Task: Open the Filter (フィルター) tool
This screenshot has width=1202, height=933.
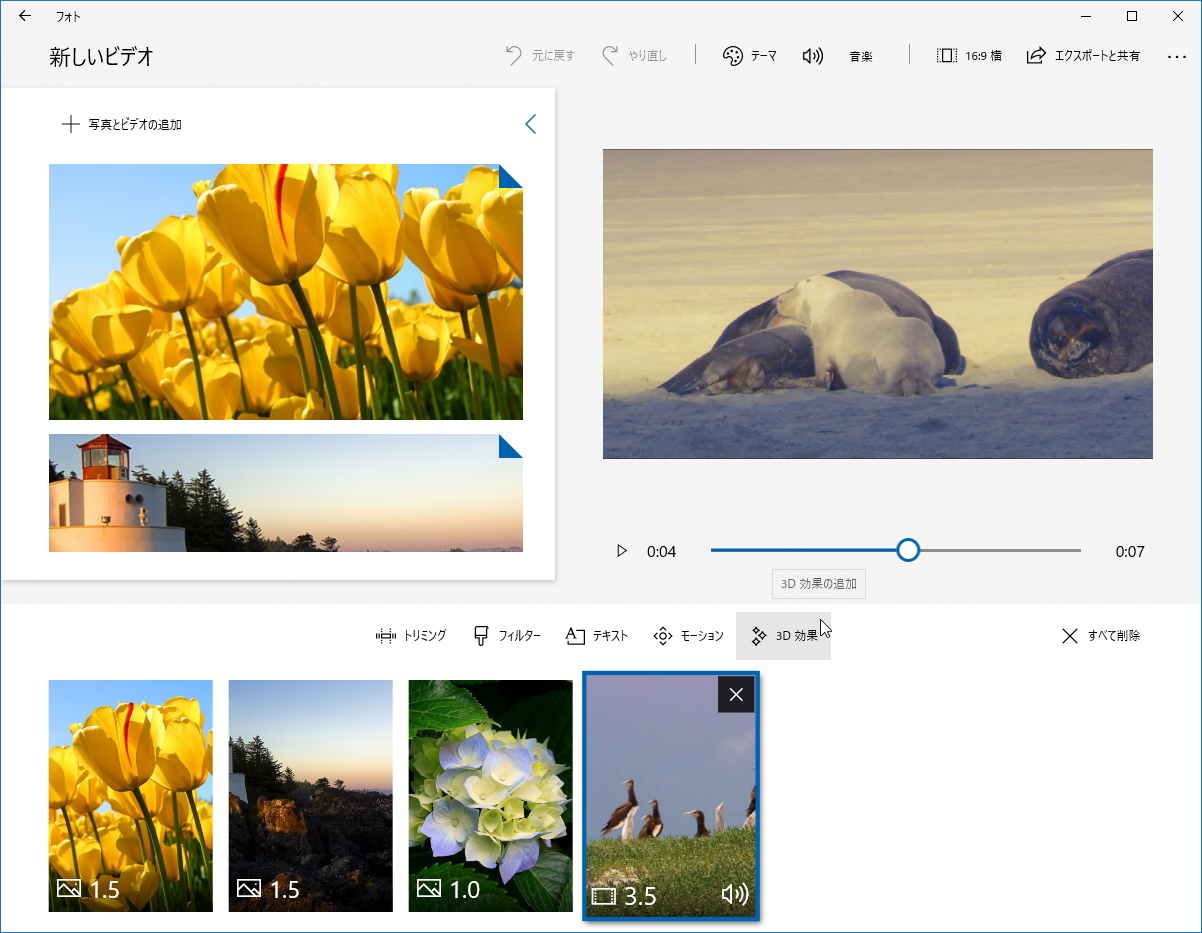Action: 507,636
